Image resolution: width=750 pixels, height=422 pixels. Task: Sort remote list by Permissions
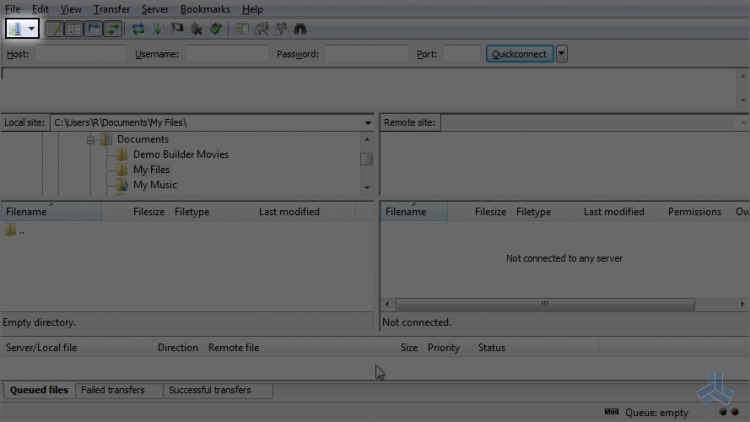click(x=696, y=211)
